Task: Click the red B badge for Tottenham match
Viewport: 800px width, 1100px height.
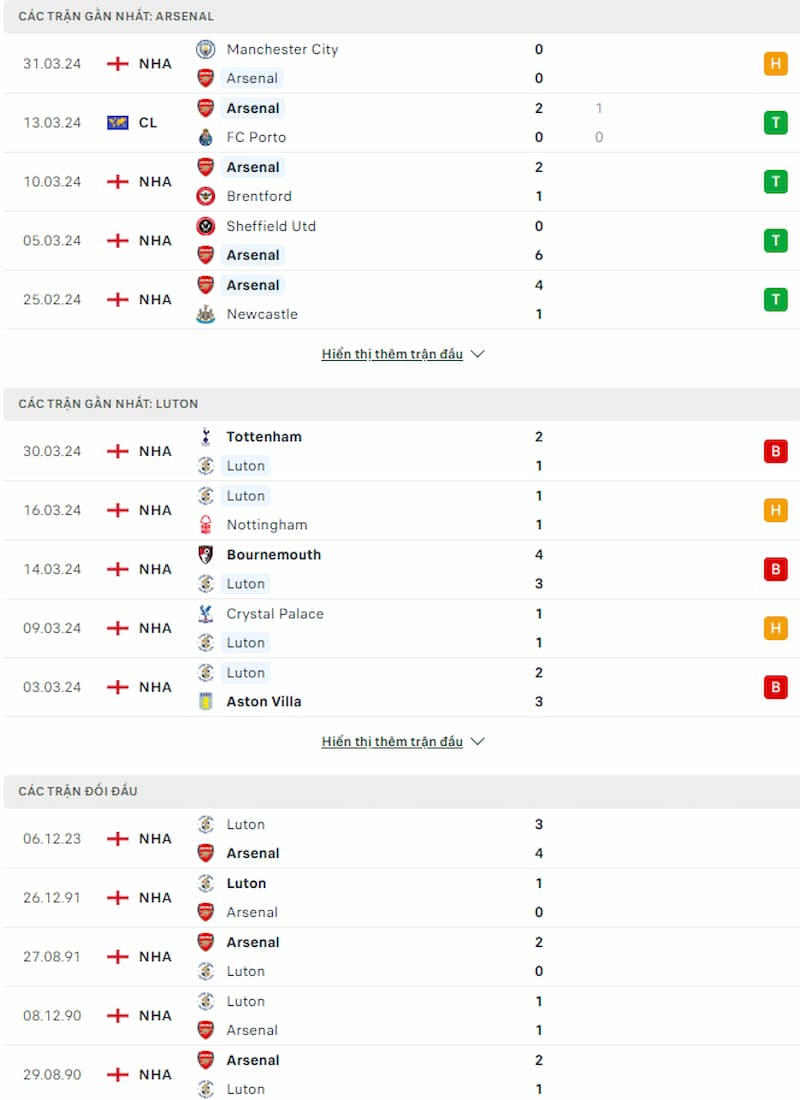Action: 775,451
